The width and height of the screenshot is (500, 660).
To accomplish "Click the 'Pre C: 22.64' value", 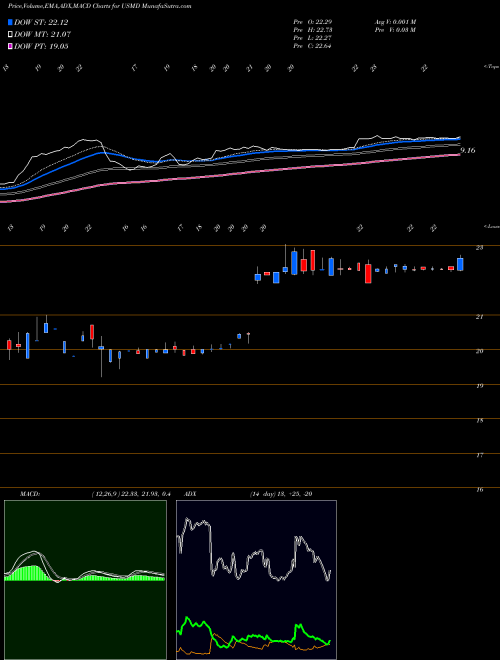I will [313, 46].
